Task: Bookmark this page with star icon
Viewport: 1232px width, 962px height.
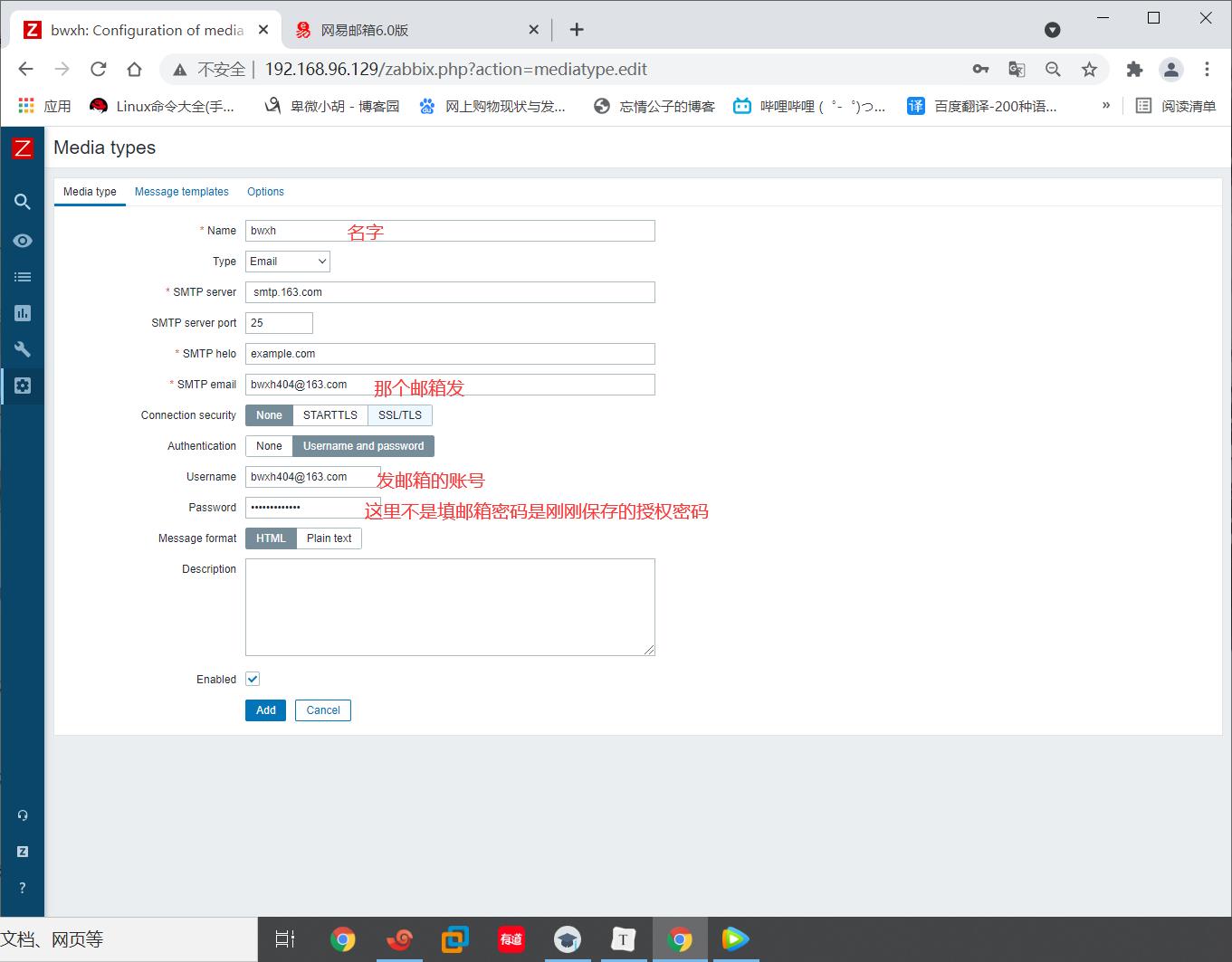Action: tap(1089, 69)
